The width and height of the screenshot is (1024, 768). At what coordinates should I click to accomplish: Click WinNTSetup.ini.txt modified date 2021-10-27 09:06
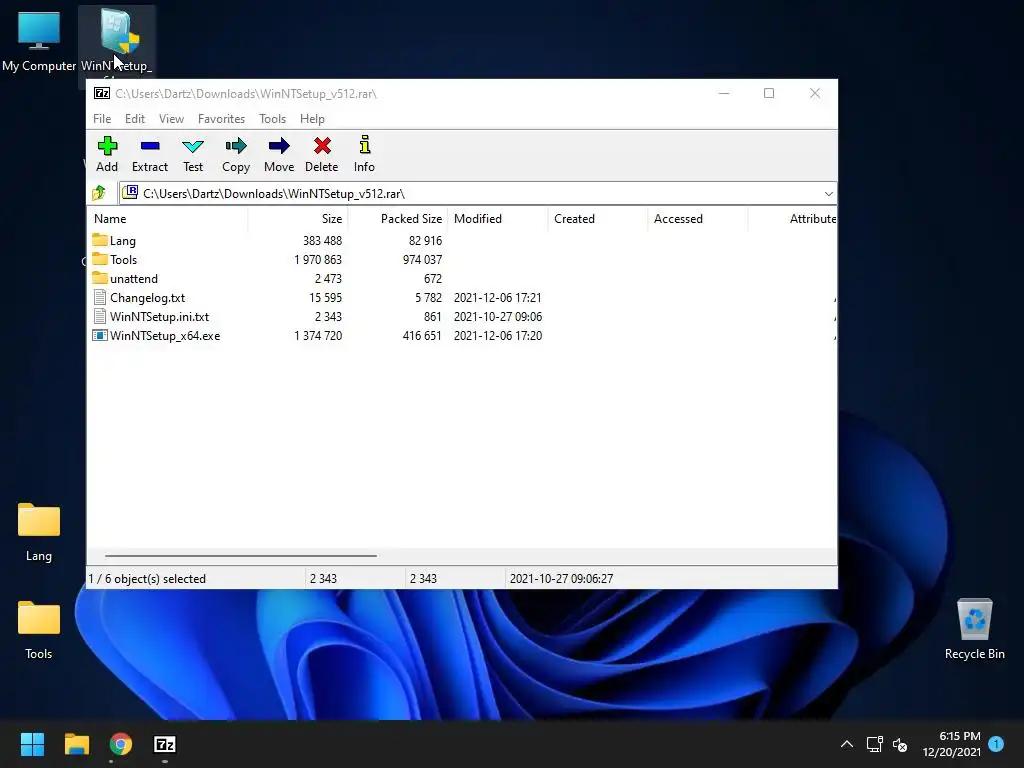[498, 317]
